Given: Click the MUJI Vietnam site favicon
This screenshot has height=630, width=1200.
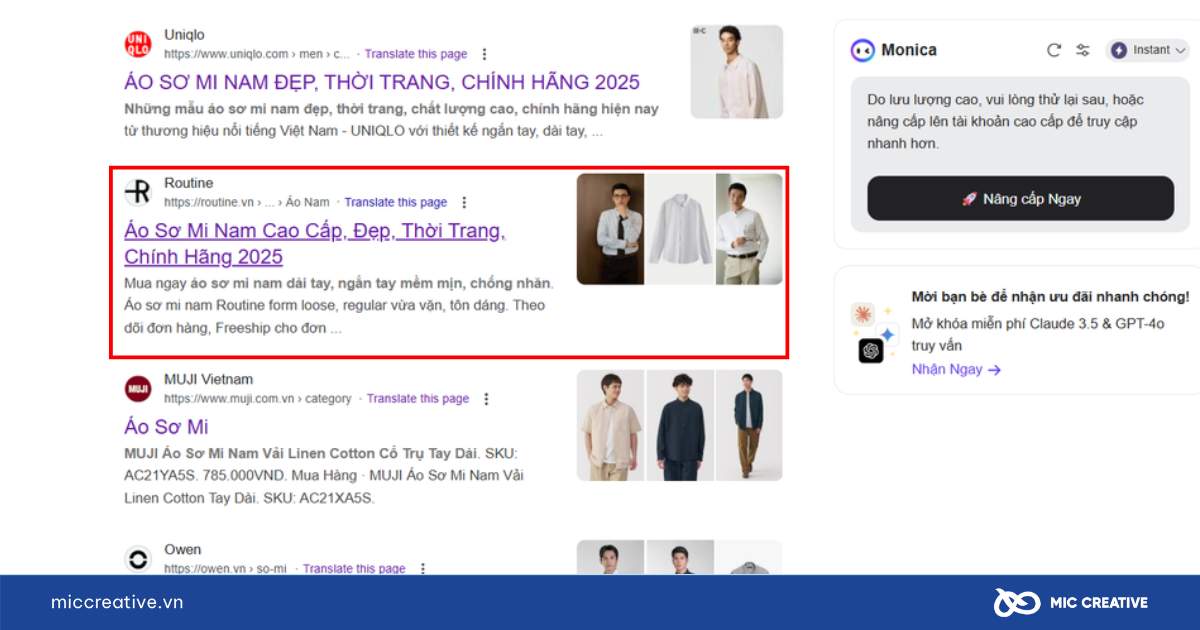Looking at the screenshot, I should 137,389.
